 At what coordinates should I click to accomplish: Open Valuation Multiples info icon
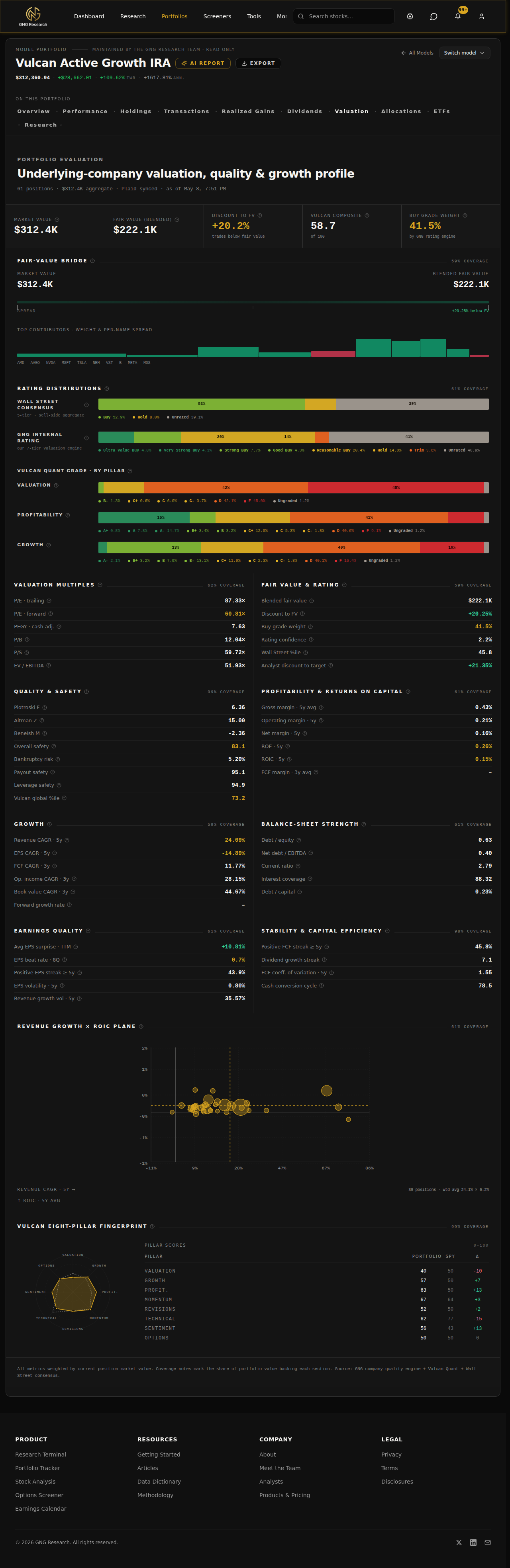coord(100,585)
